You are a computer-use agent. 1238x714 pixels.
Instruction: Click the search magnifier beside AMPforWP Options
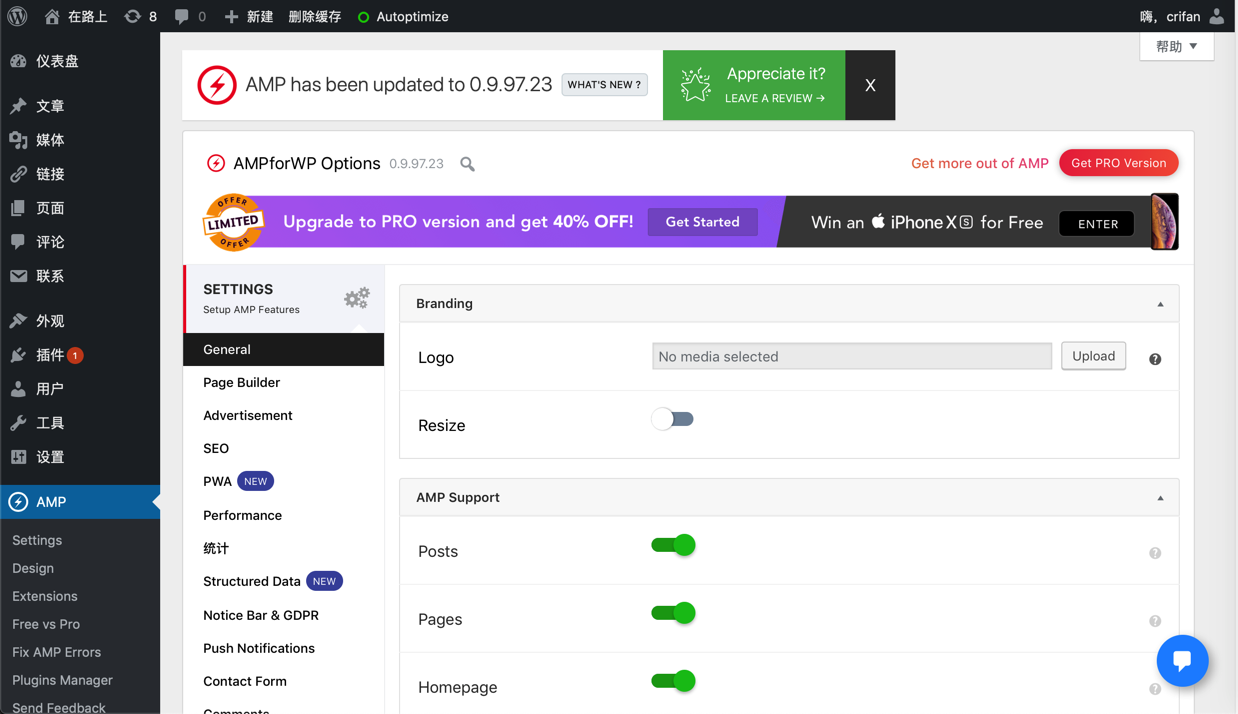pos(467,164)
